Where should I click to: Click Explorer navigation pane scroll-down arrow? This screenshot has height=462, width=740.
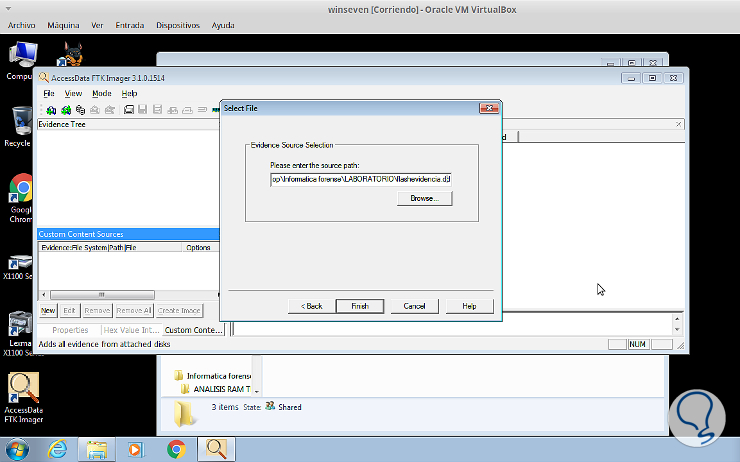coord(257,391)
